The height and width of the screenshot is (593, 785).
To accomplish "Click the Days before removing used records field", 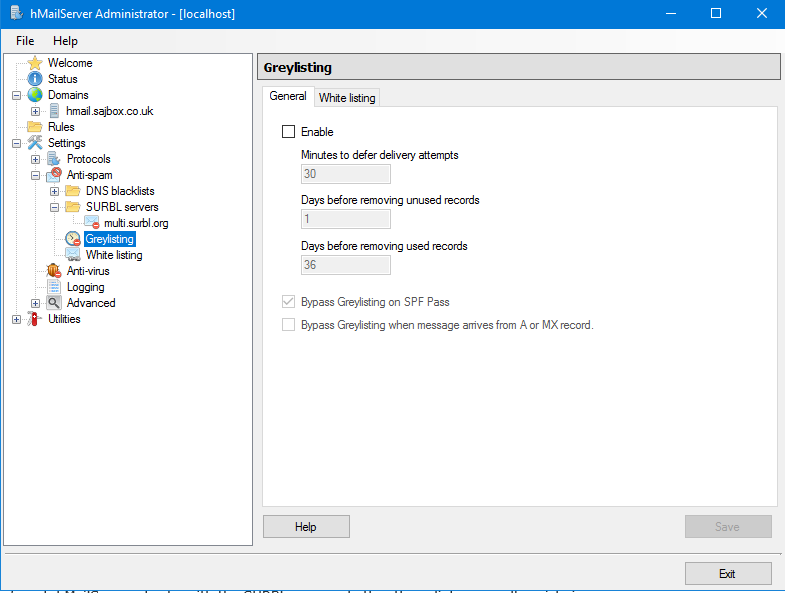I will 346,265.
